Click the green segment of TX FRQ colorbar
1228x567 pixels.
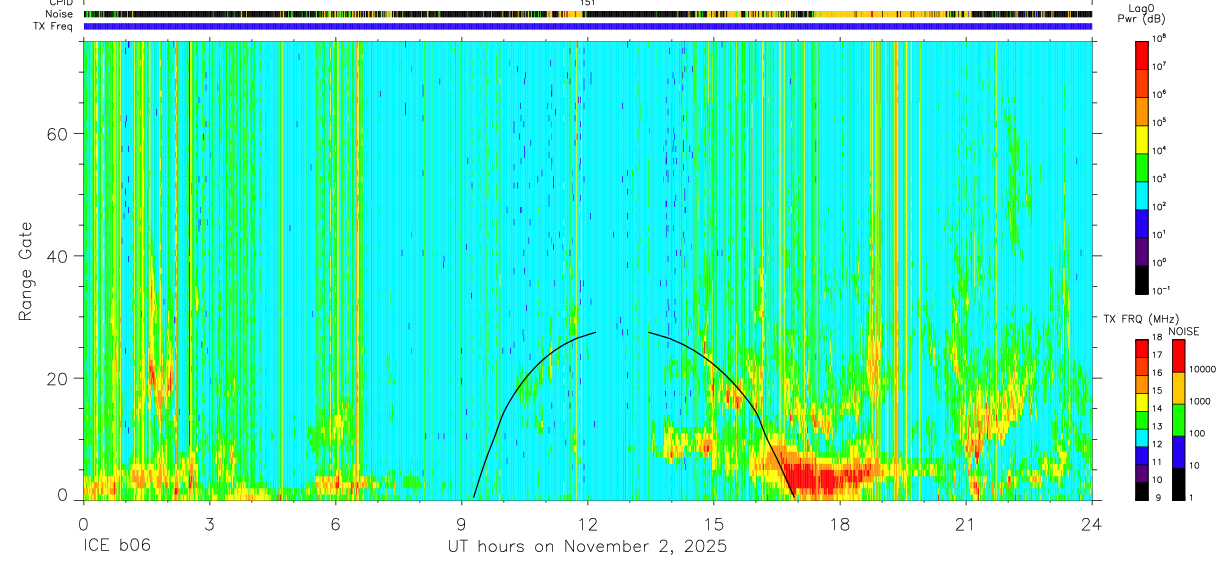click(x=1141, y=421)
